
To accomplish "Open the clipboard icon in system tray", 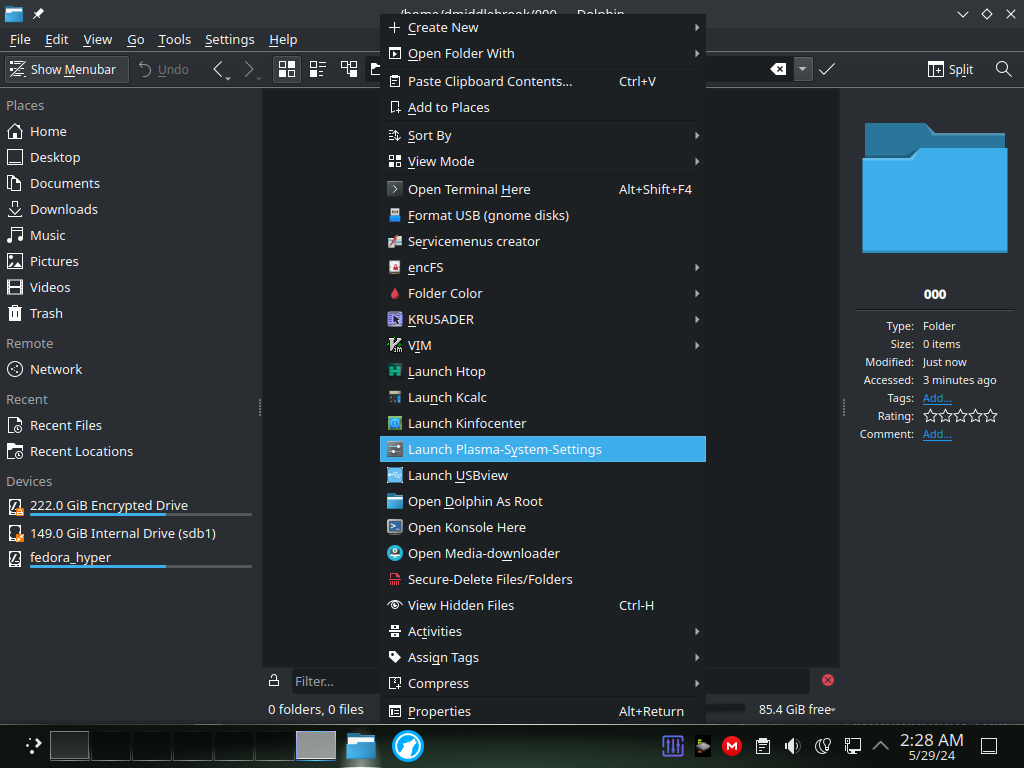I will pos(762,746).
